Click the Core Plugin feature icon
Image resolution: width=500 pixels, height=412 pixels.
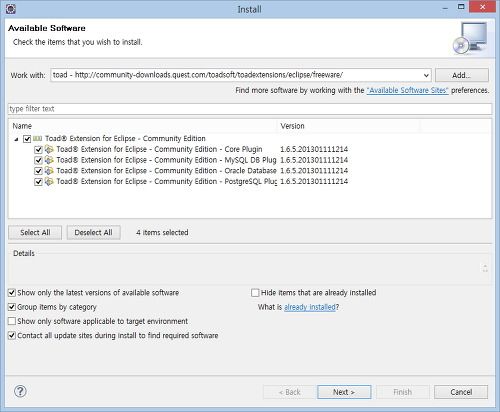[49, 149]
